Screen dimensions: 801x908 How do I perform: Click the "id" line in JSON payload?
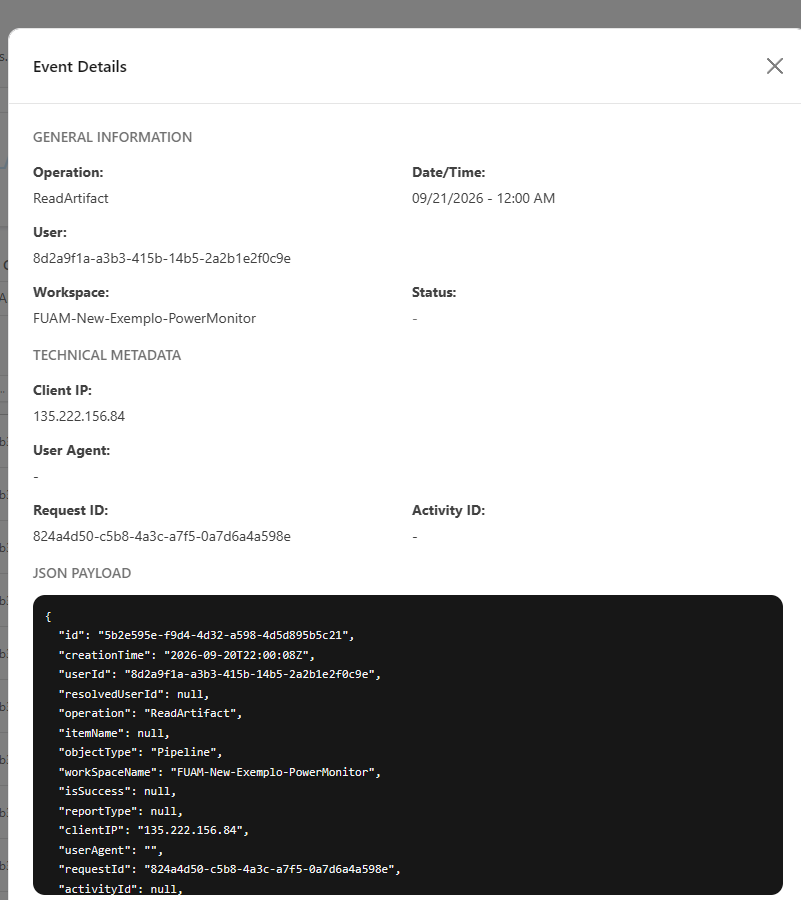(x=206, y=635)
